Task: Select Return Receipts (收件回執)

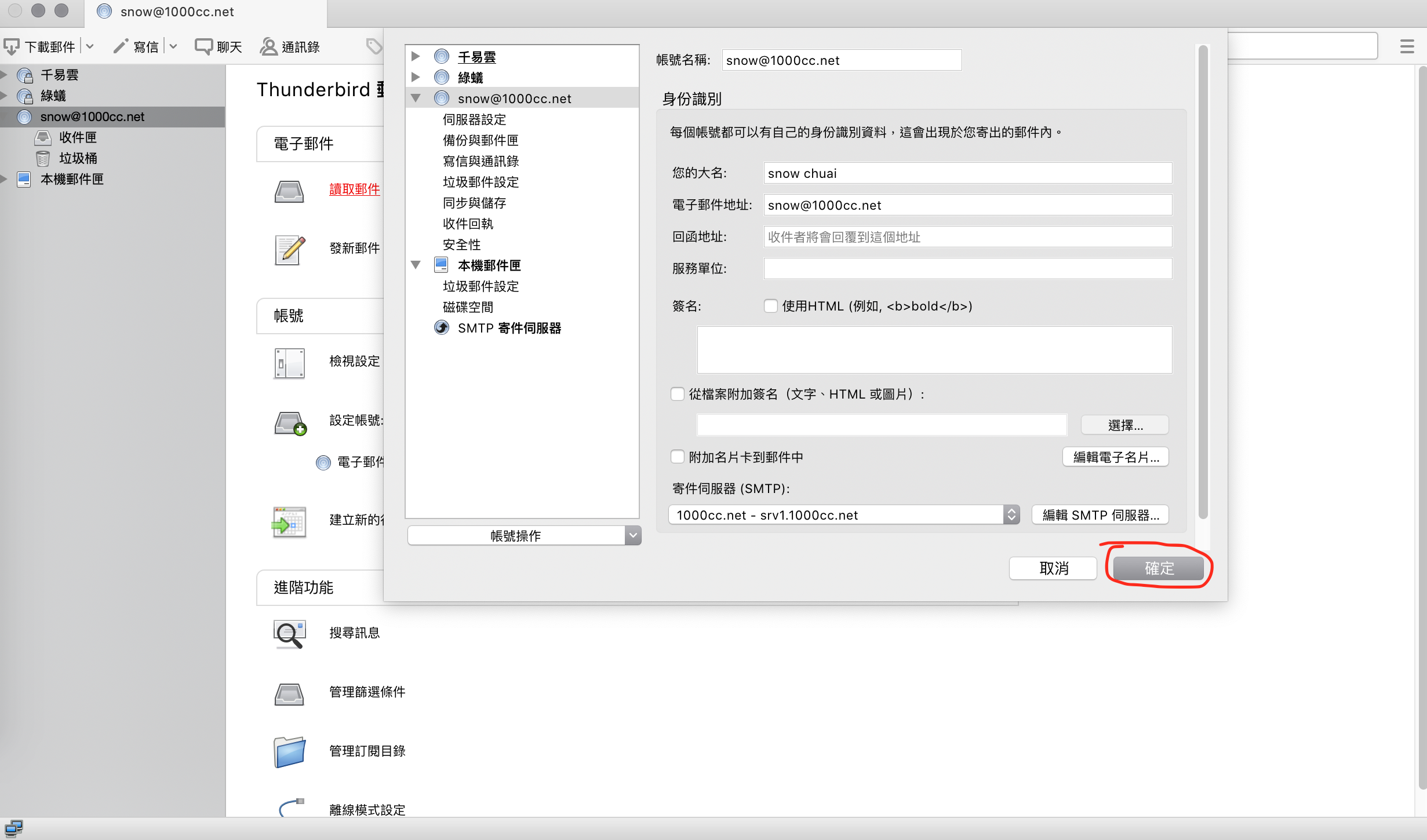Action: coord(468,224)
